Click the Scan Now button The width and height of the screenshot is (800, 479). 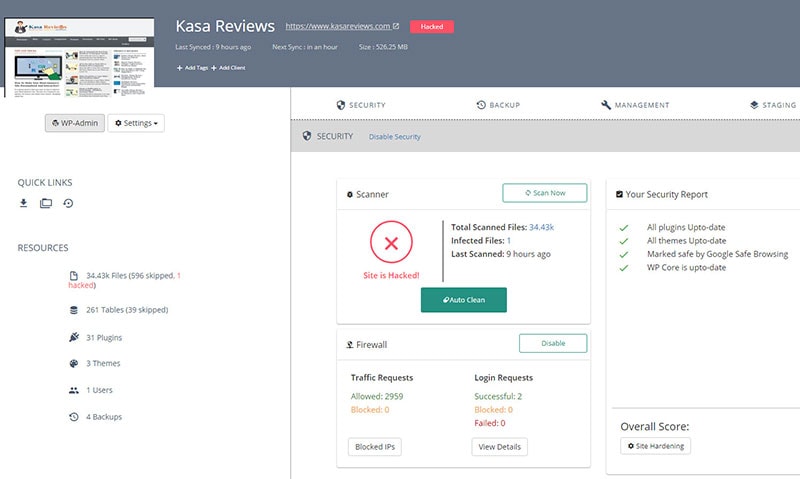point(544,193)
